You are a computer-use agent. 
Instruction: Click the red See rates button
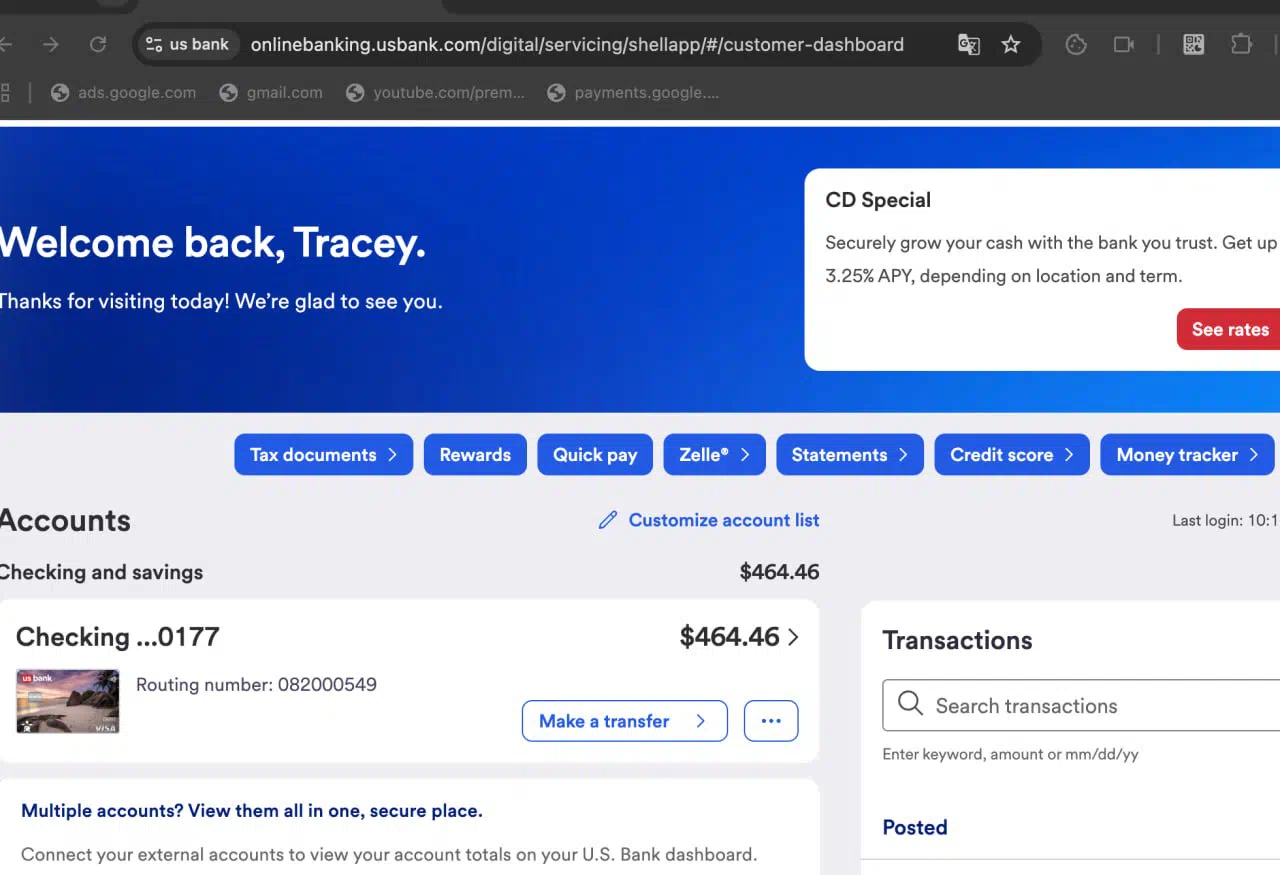[1229, 330]
